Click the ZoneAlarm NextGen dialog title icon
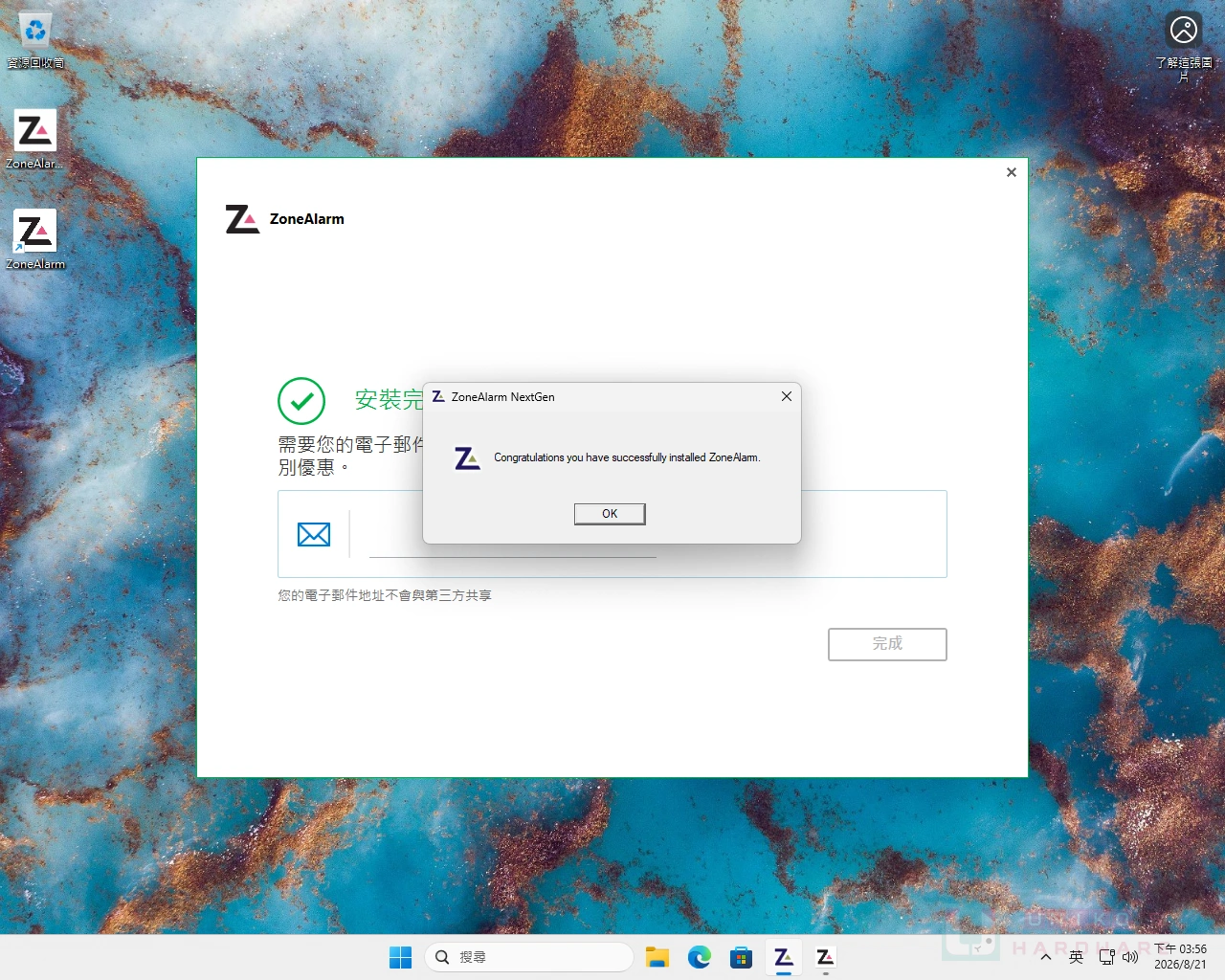The image size is (1225, 980). coord(438,396)
